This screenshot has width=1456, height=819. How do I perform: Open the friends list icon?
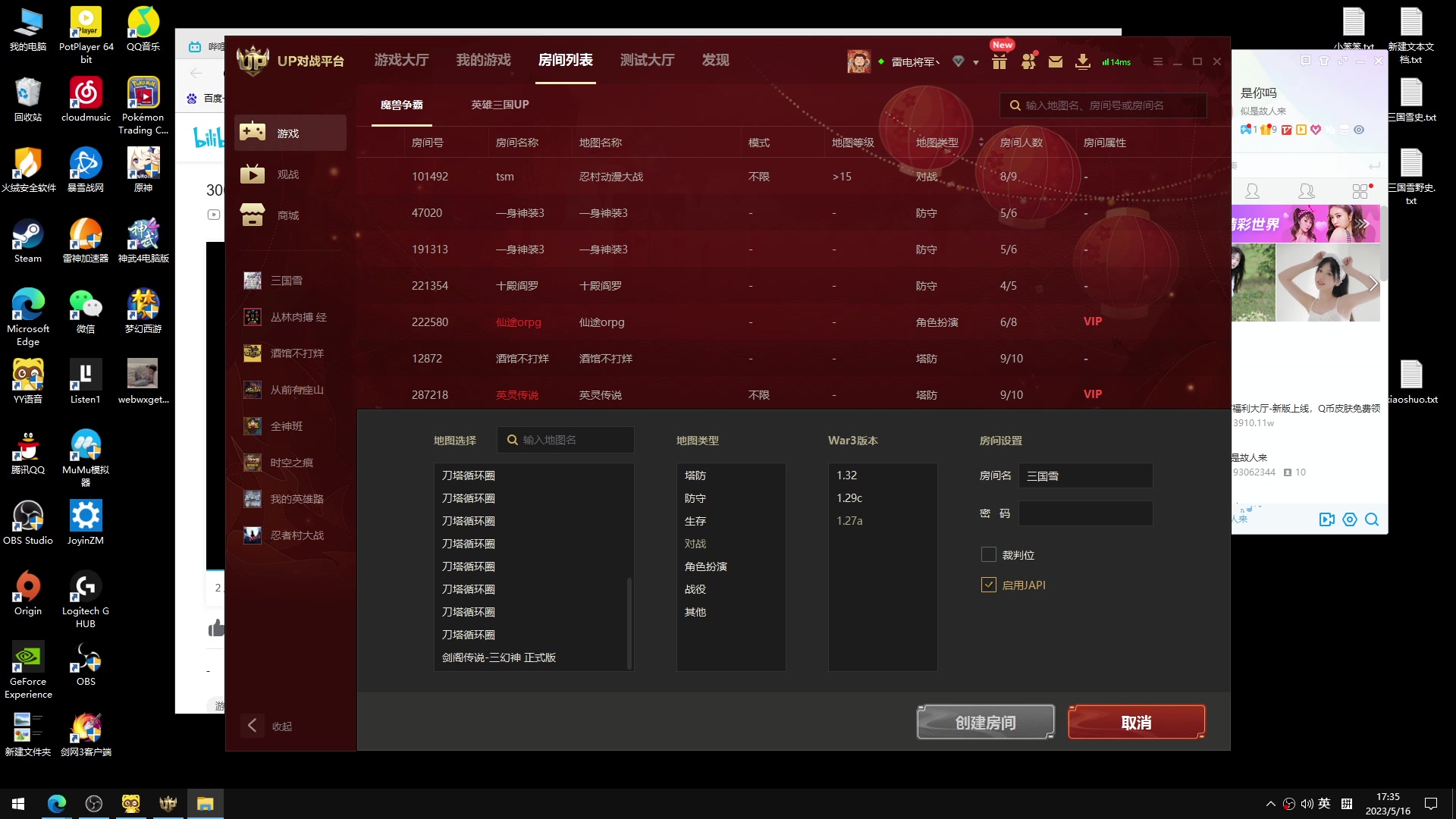(1028, 62)
